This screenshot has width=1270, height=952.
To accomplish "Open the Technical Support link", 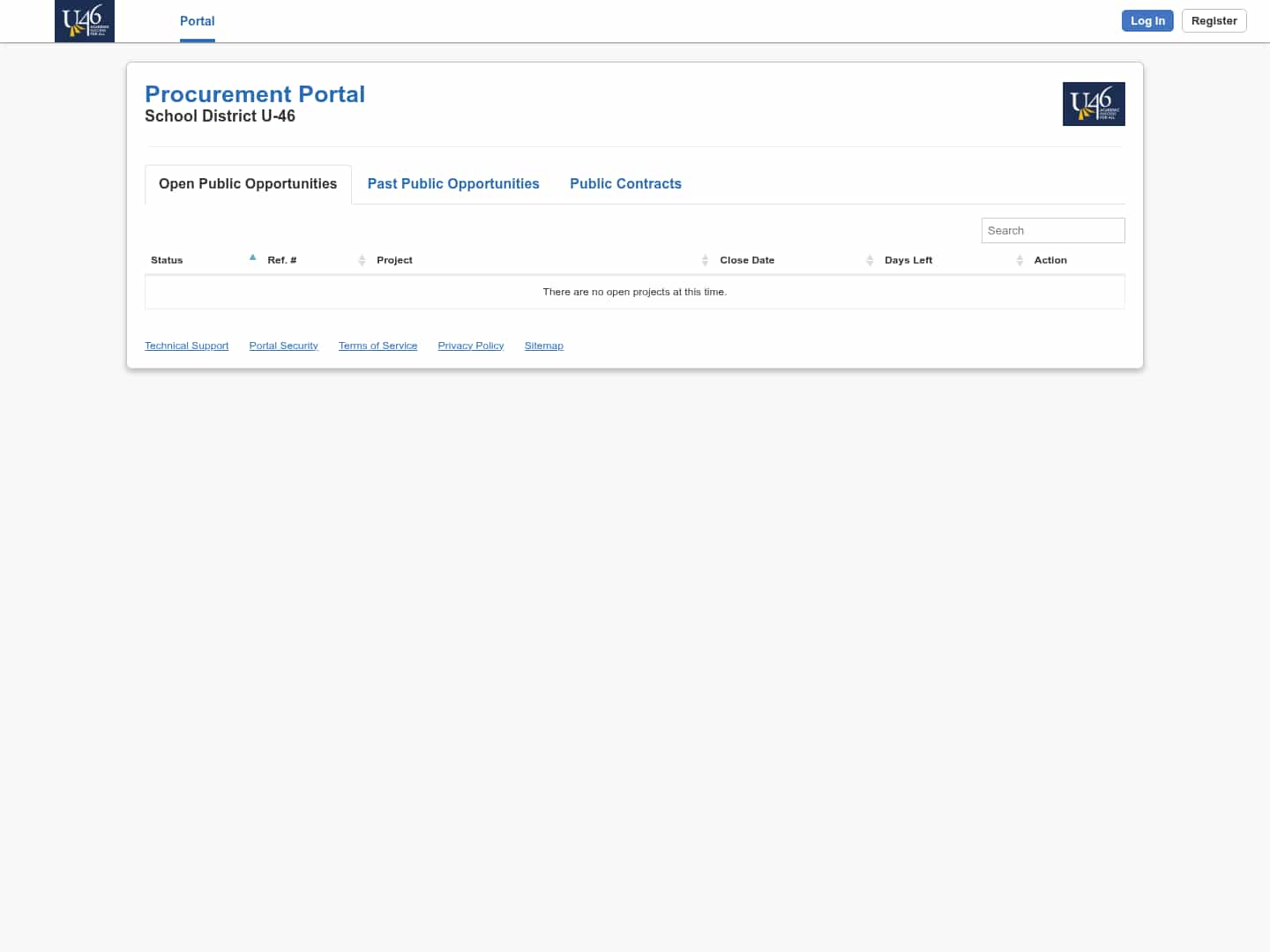I will pos(186,346).
